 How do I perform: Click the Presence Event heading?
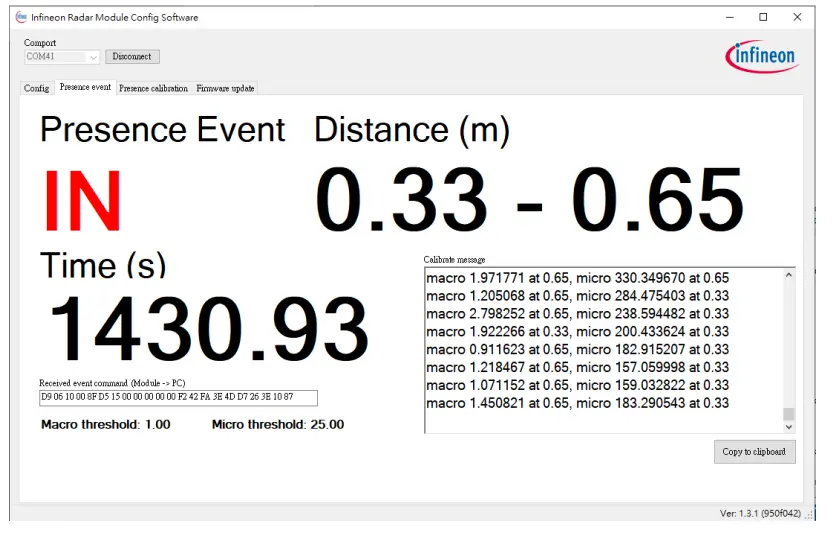point(163,130)
